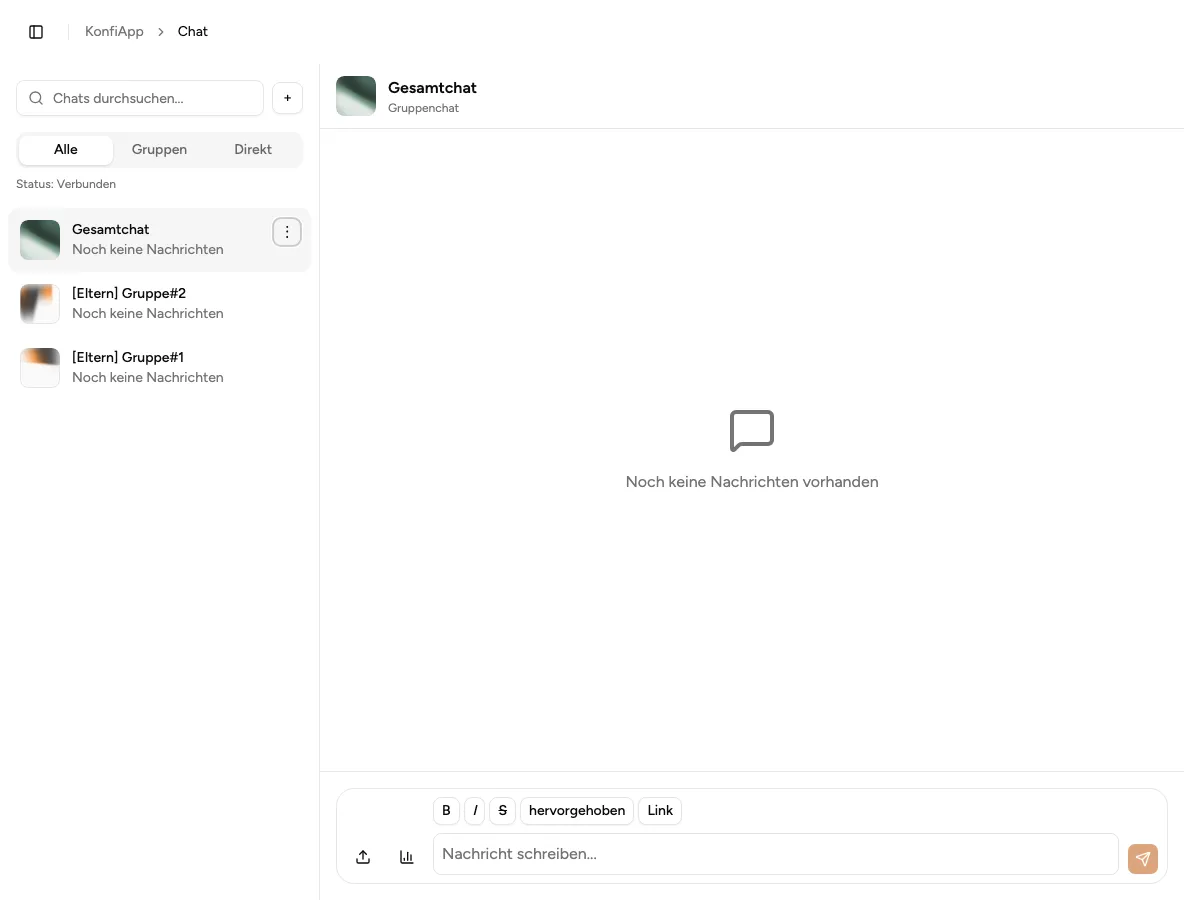Toggle bold formatting B button

(446, 810)
